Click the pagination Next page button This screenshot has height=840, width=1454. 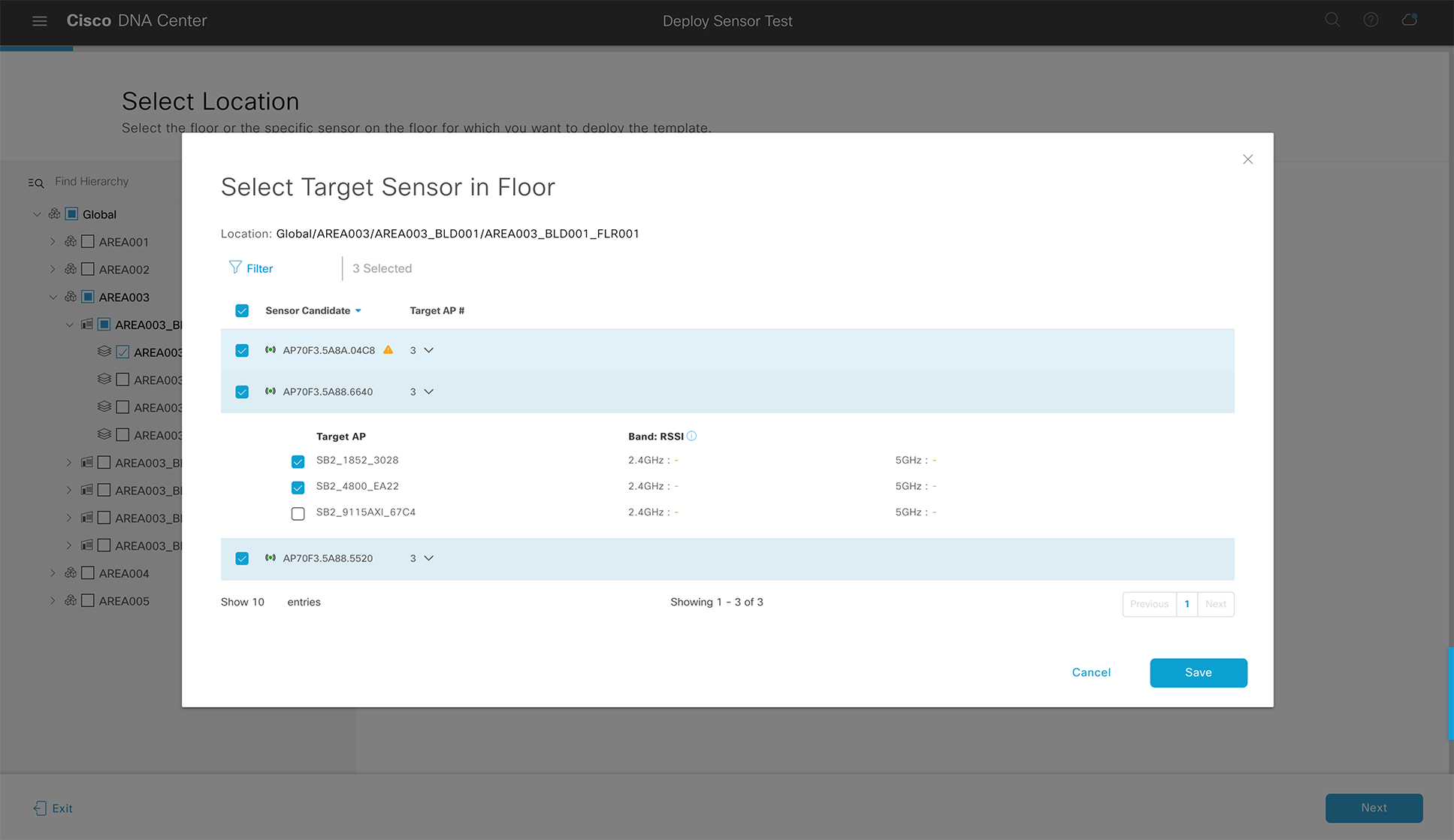[x=1215, y=604]
